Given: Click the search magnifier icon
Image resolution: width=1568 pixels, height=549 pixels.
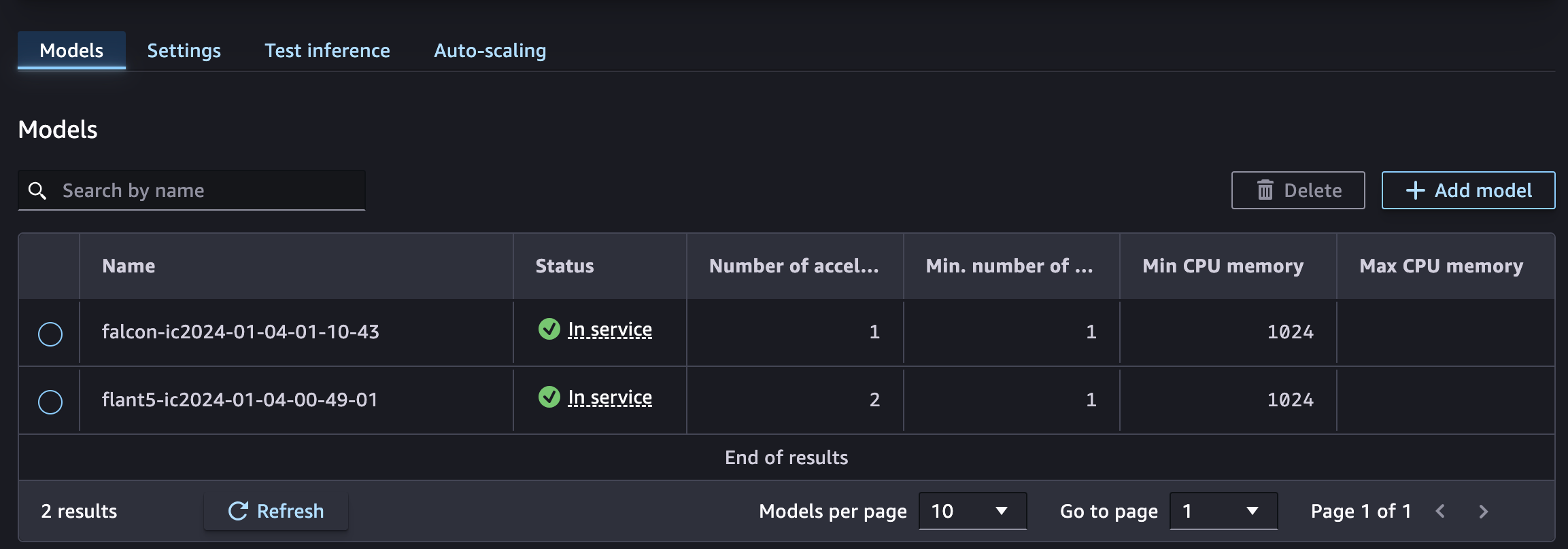Looking at the screenshot, I should [x=37, y=191].
